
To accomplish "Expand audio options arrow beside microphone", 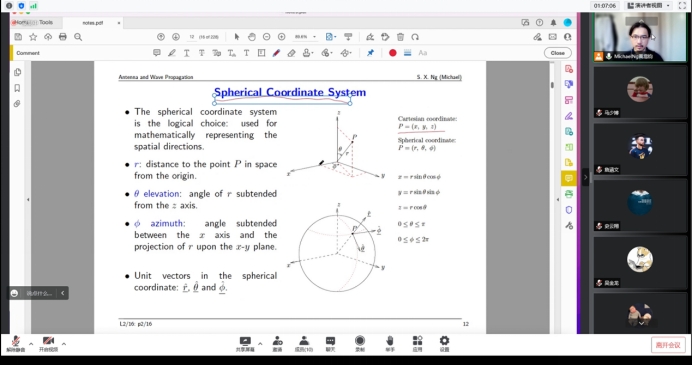I will [x=31, y=343].
